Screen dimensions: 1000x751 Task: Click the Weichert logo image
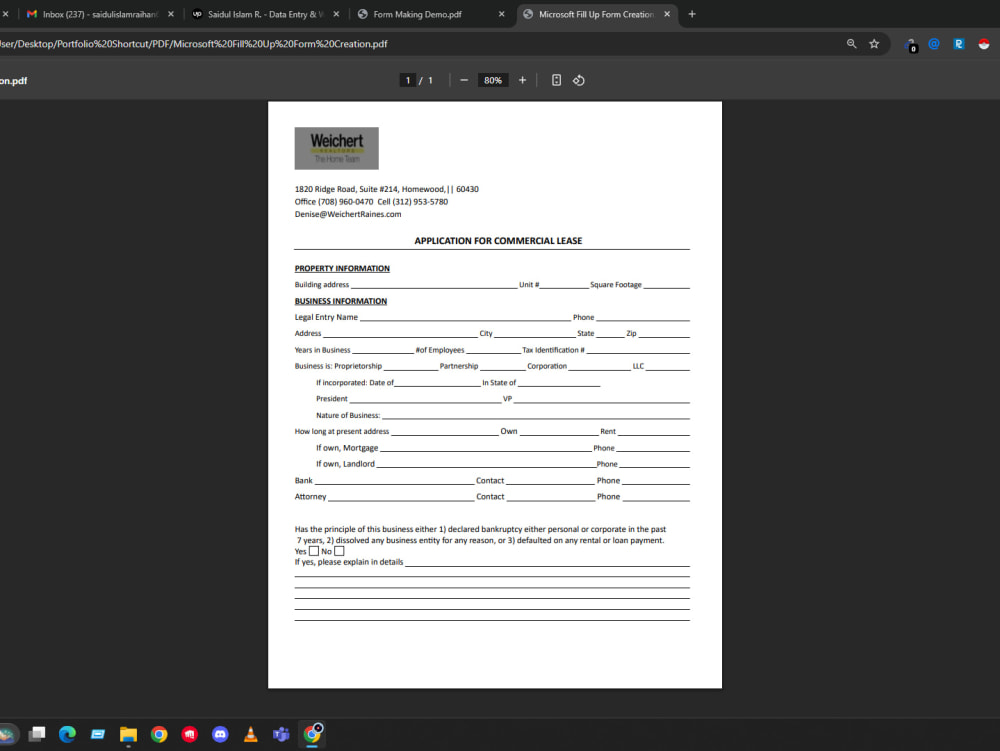point(337,149)
